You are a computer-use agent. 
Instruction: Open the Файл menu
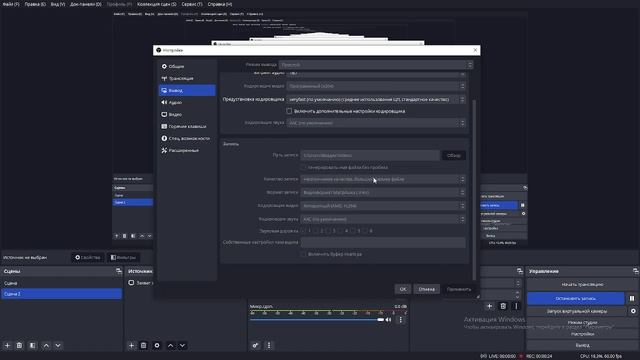[x=11, y=4]
